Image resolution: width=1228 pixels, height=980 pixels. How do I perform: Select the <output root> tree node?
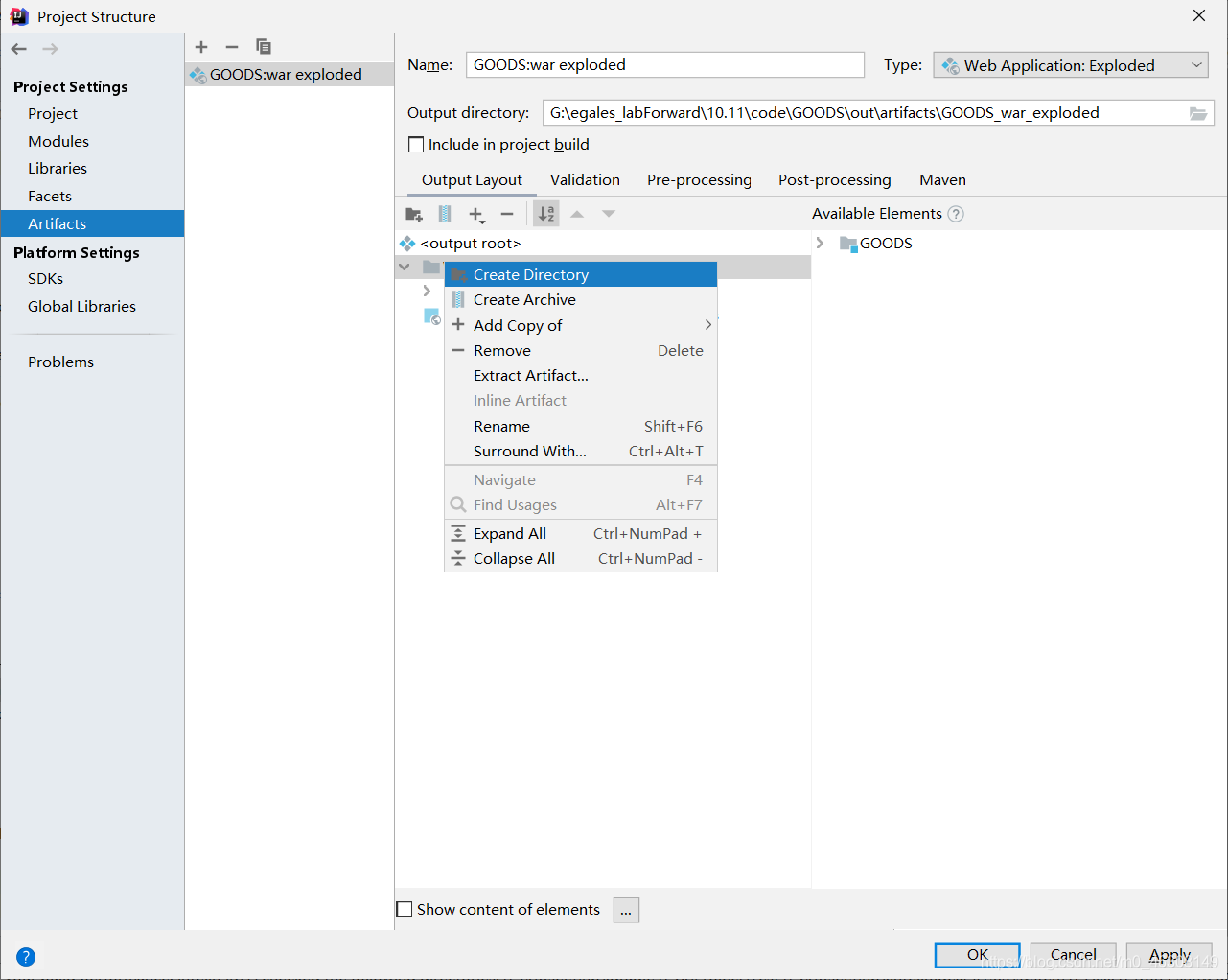[x=470, y=244]
